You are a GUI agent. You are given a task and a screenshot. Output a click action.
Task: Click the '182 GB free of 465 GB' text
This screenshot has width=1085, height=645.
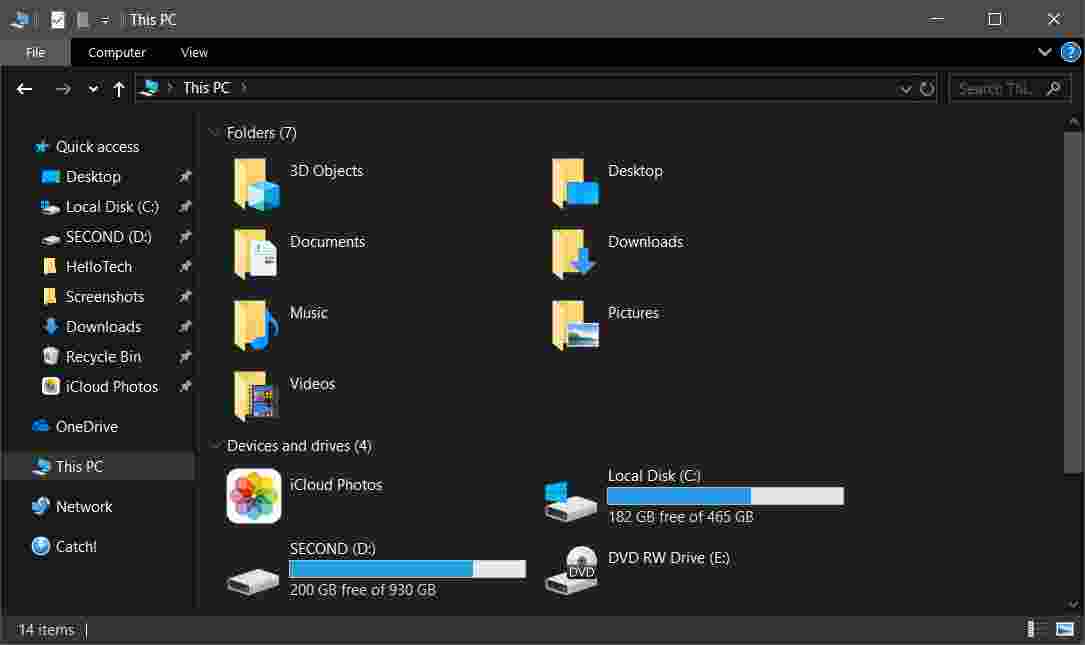[x=680, y=517]
